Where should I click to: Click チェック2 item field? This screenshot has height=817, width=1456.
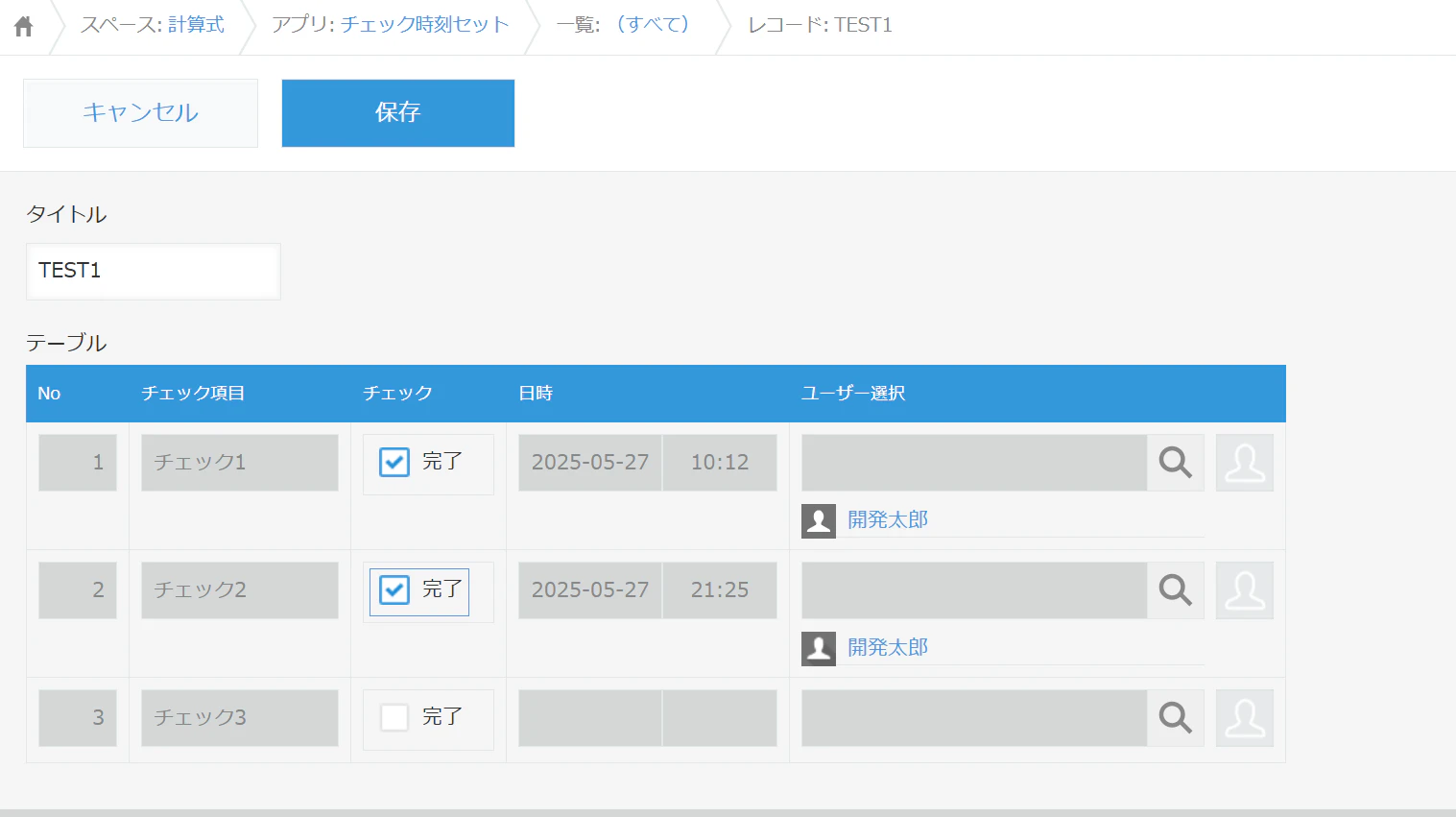240,590
